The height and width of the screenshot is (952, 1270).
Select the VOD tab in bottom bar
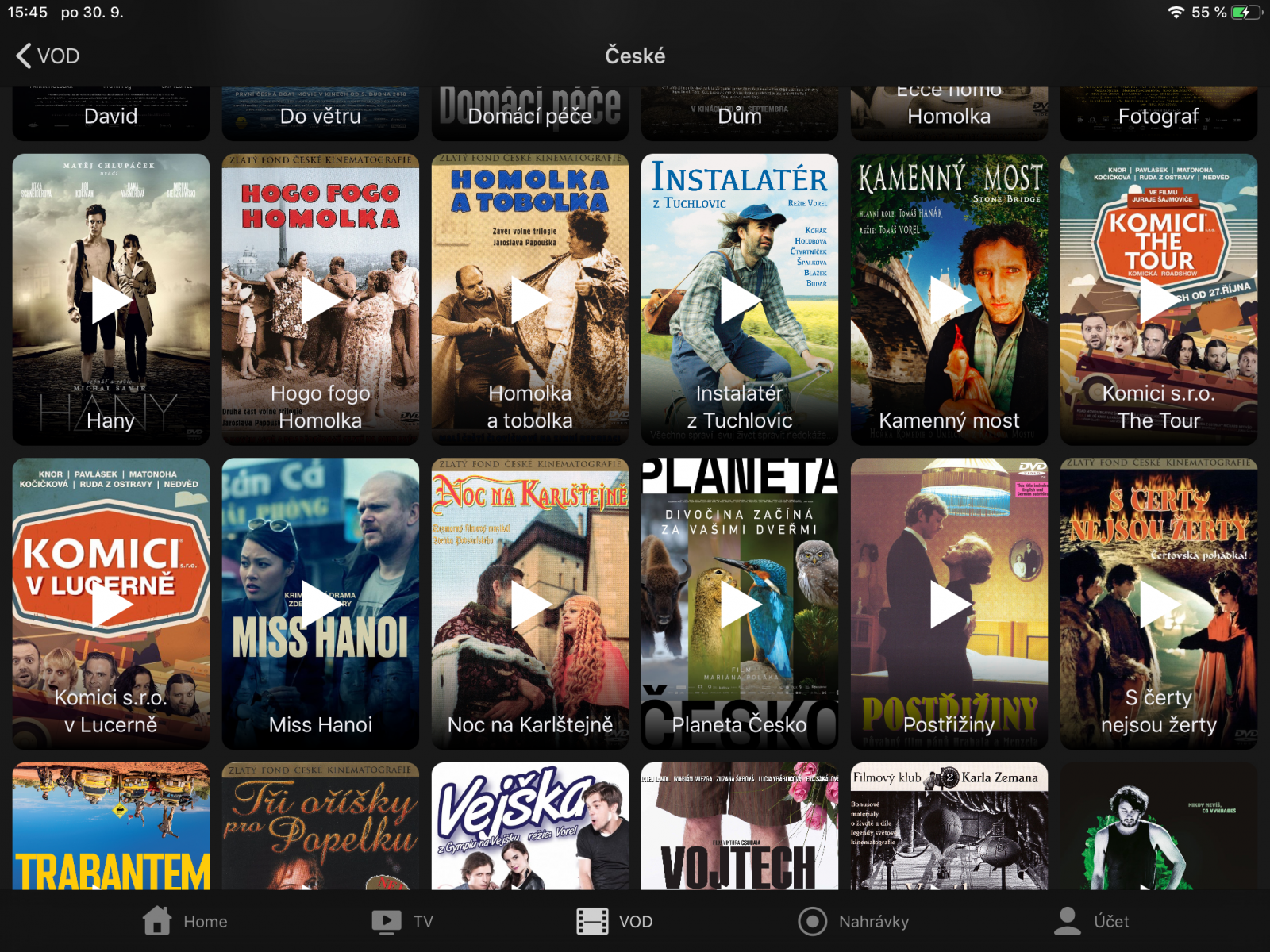[x=614, y=921]
